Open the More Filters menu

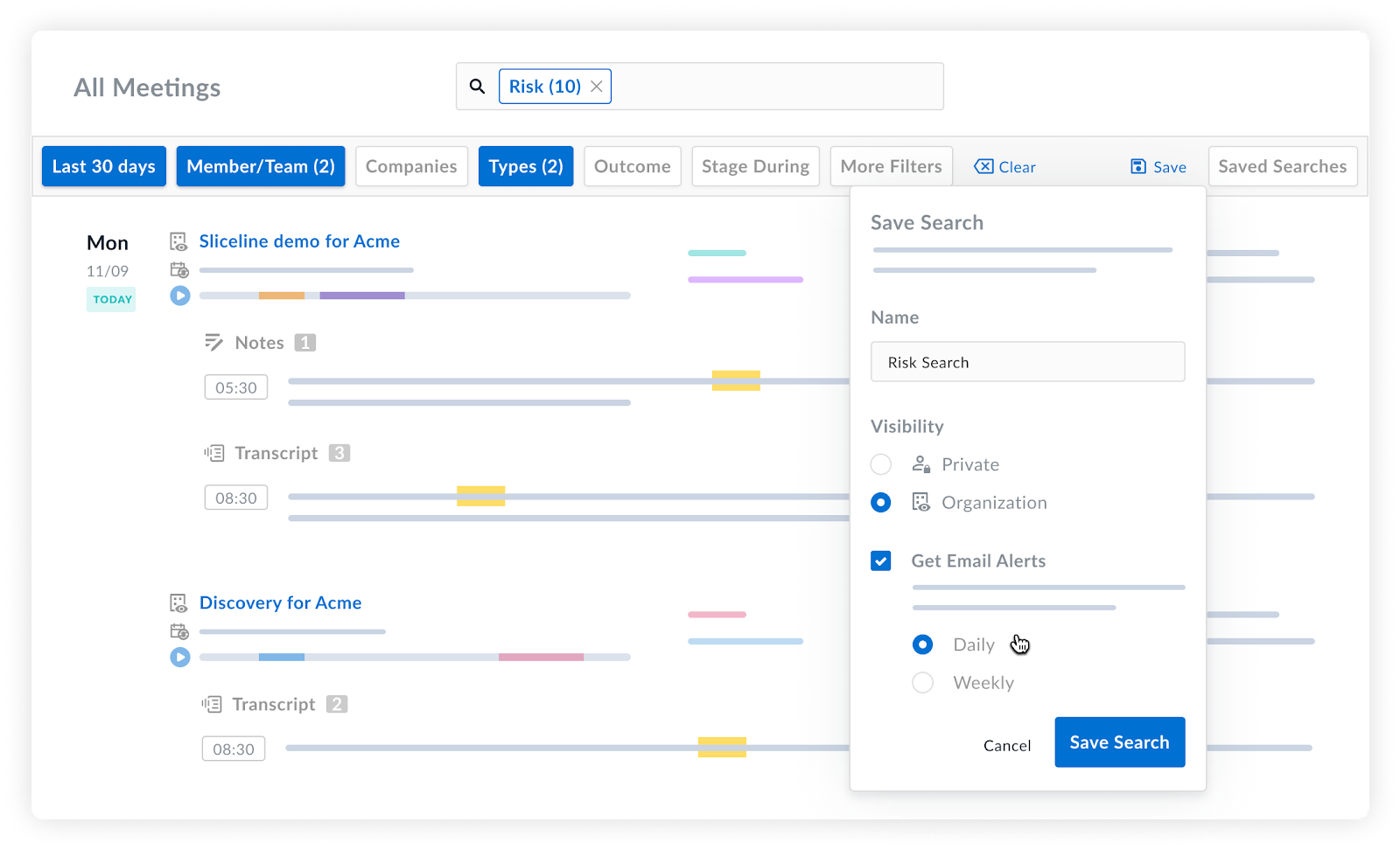(891, 166)
